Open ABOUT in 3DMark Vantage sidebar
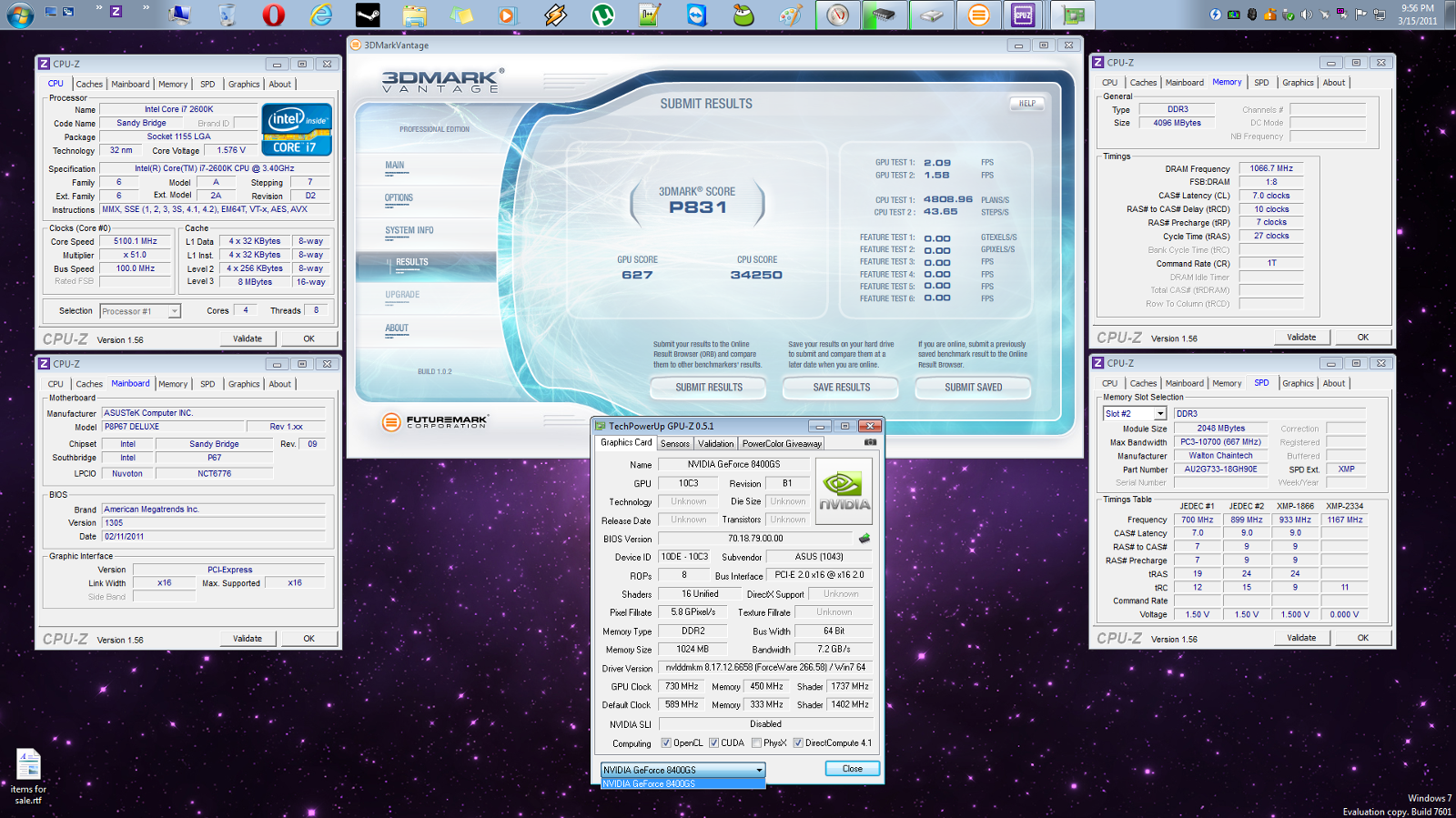1456x818 pixels. point(397,328)
